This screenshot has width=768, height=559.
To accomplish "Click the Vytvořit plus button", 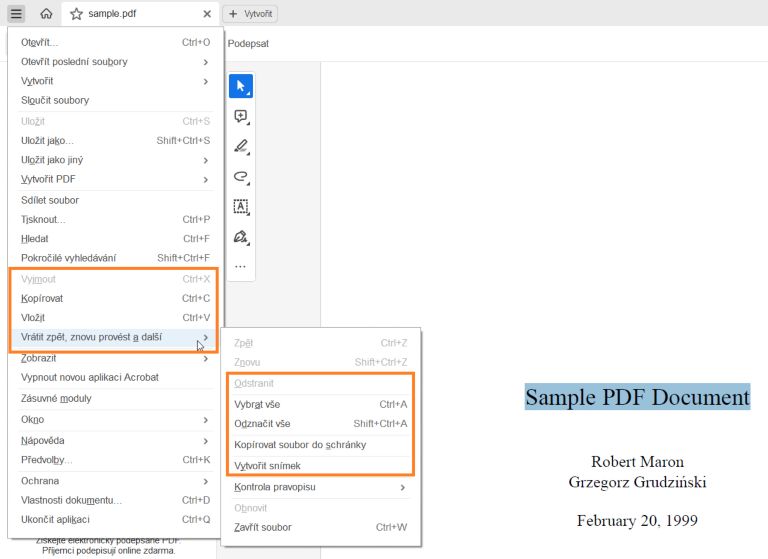I will [x=250, y=14].
